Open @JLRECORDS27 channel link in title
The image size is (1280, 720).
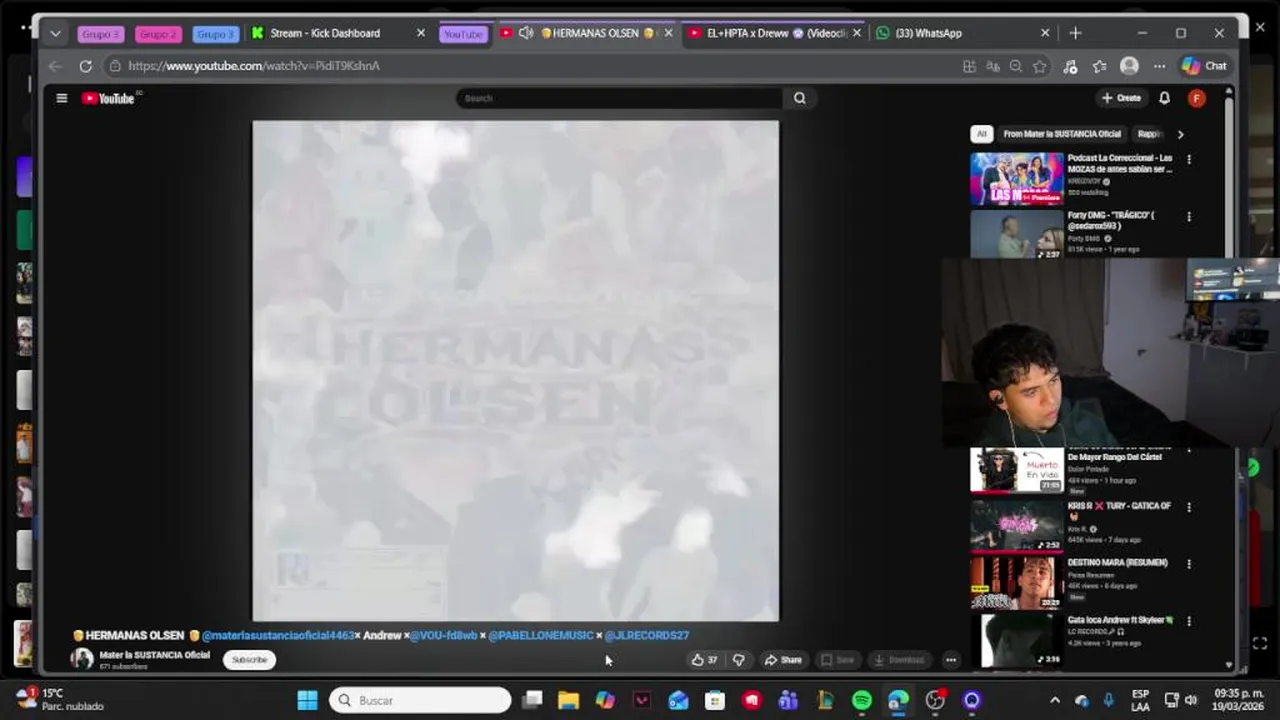(x=647, y=635)
